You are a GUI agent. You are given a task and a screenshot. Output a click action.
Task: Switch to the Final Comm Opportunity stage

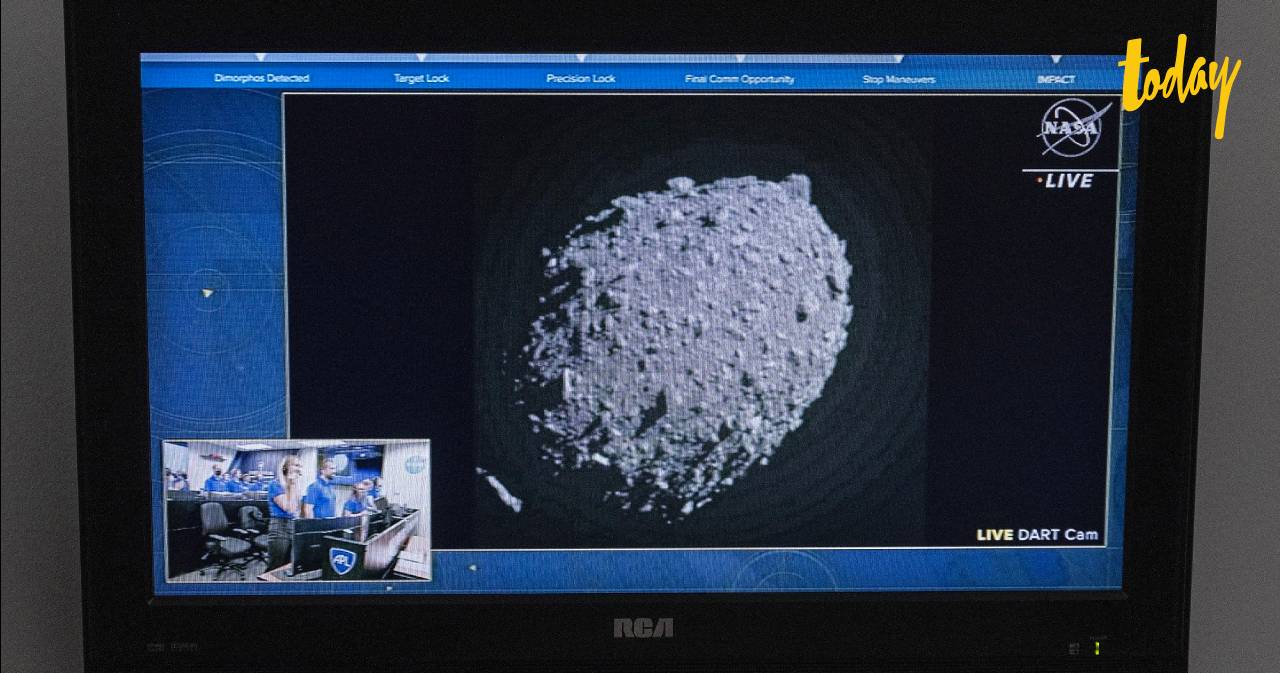point(740,79)
